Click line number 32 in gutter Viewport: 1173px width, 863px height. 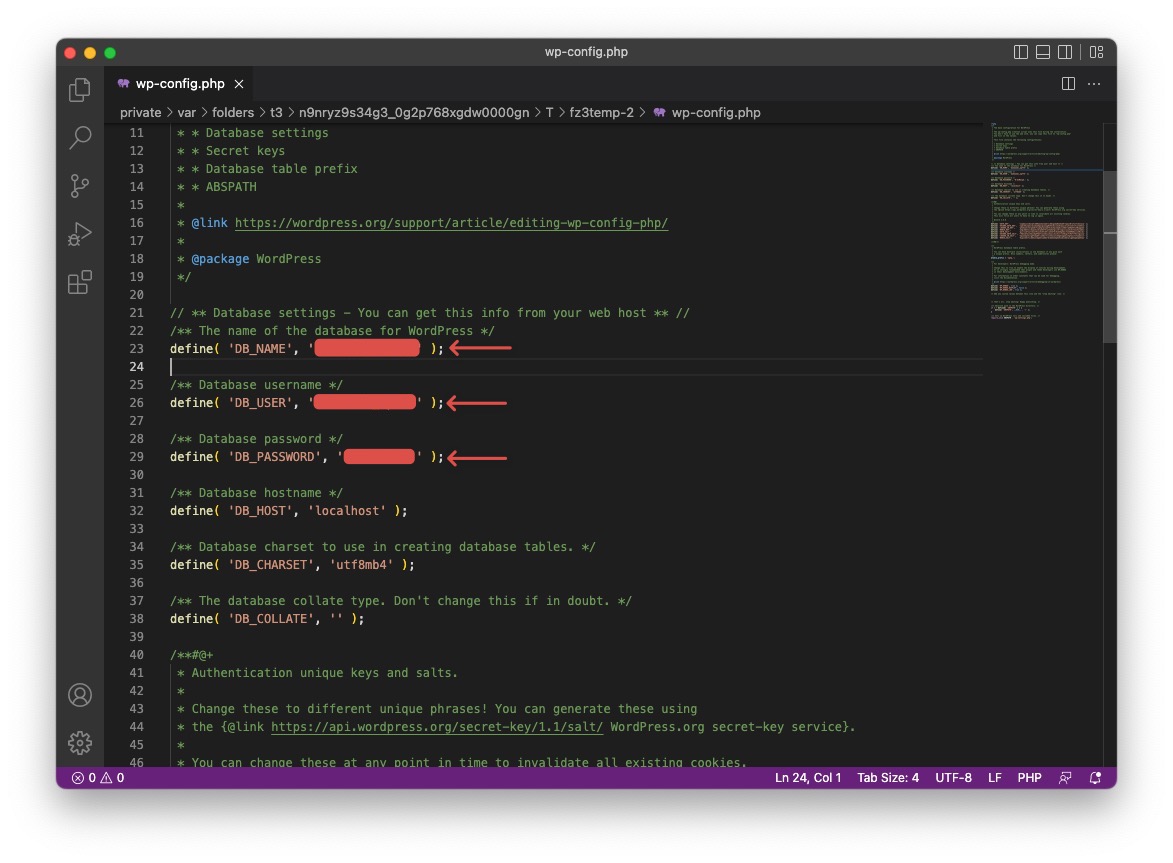click(136, 511)
